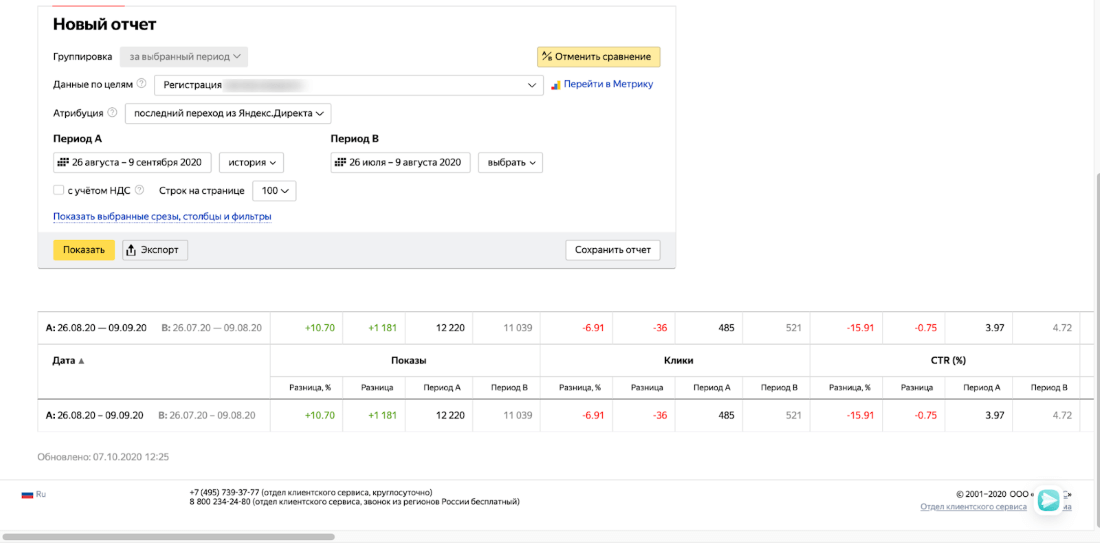Screen dimensions: 1100x543
Task: Click the +1 181 value in the summary row
Action: [x=383, y=328]
